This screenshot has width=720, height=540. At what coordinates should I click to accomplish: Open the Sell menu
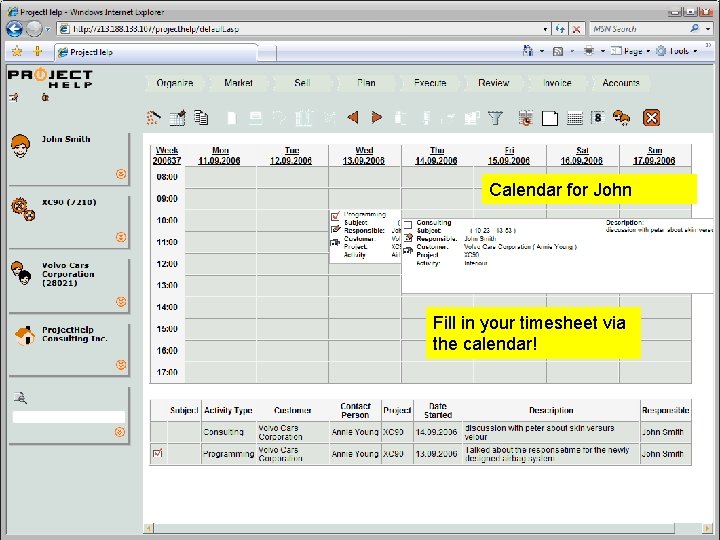302,83
